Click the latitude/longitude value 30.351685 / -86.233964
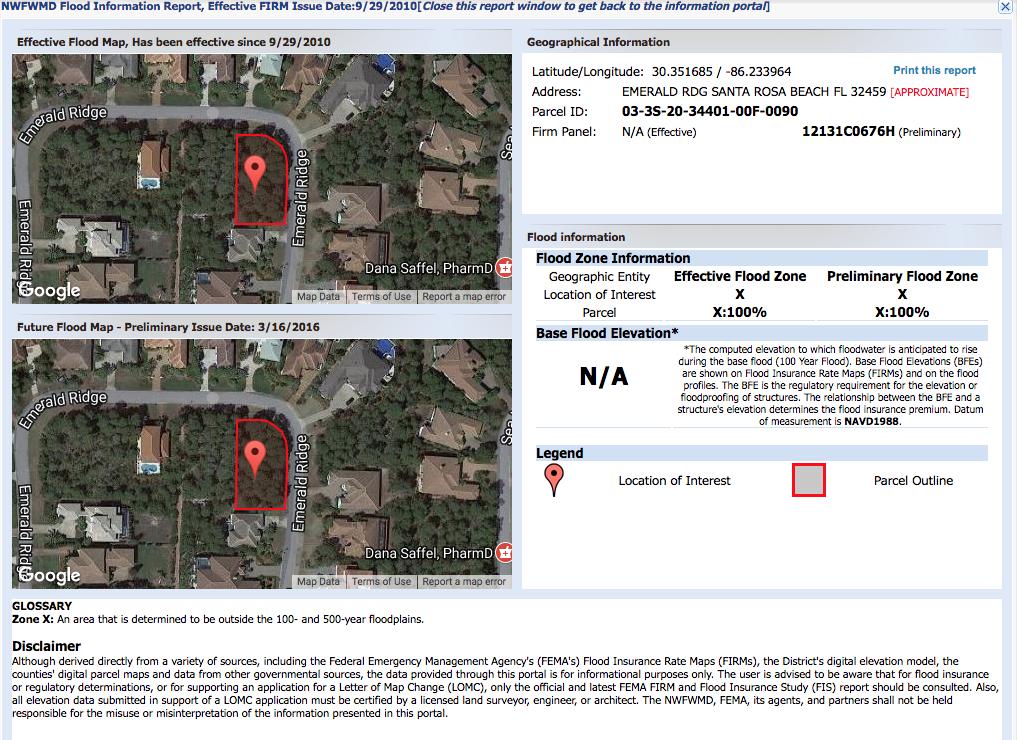Viewport: 1017px width, 740px height. click(x=721, y=71)
